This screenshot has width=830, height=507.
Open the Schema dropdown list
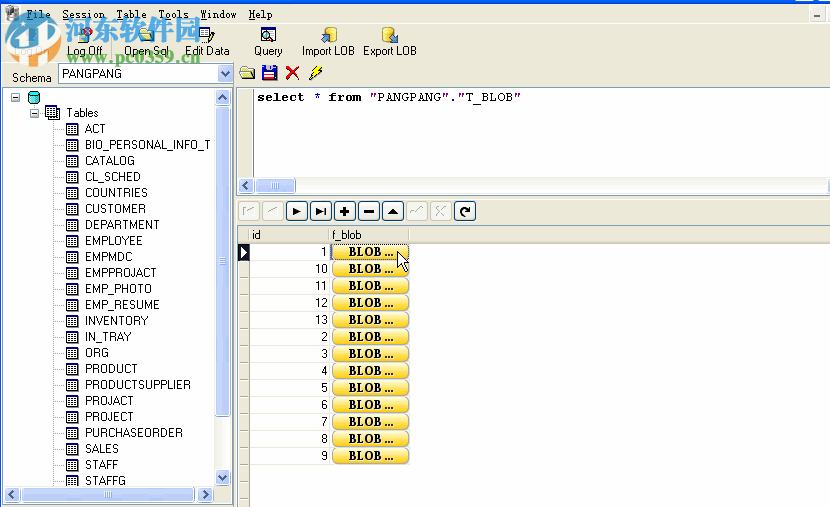pyautogui.click(x=225, y=74)
